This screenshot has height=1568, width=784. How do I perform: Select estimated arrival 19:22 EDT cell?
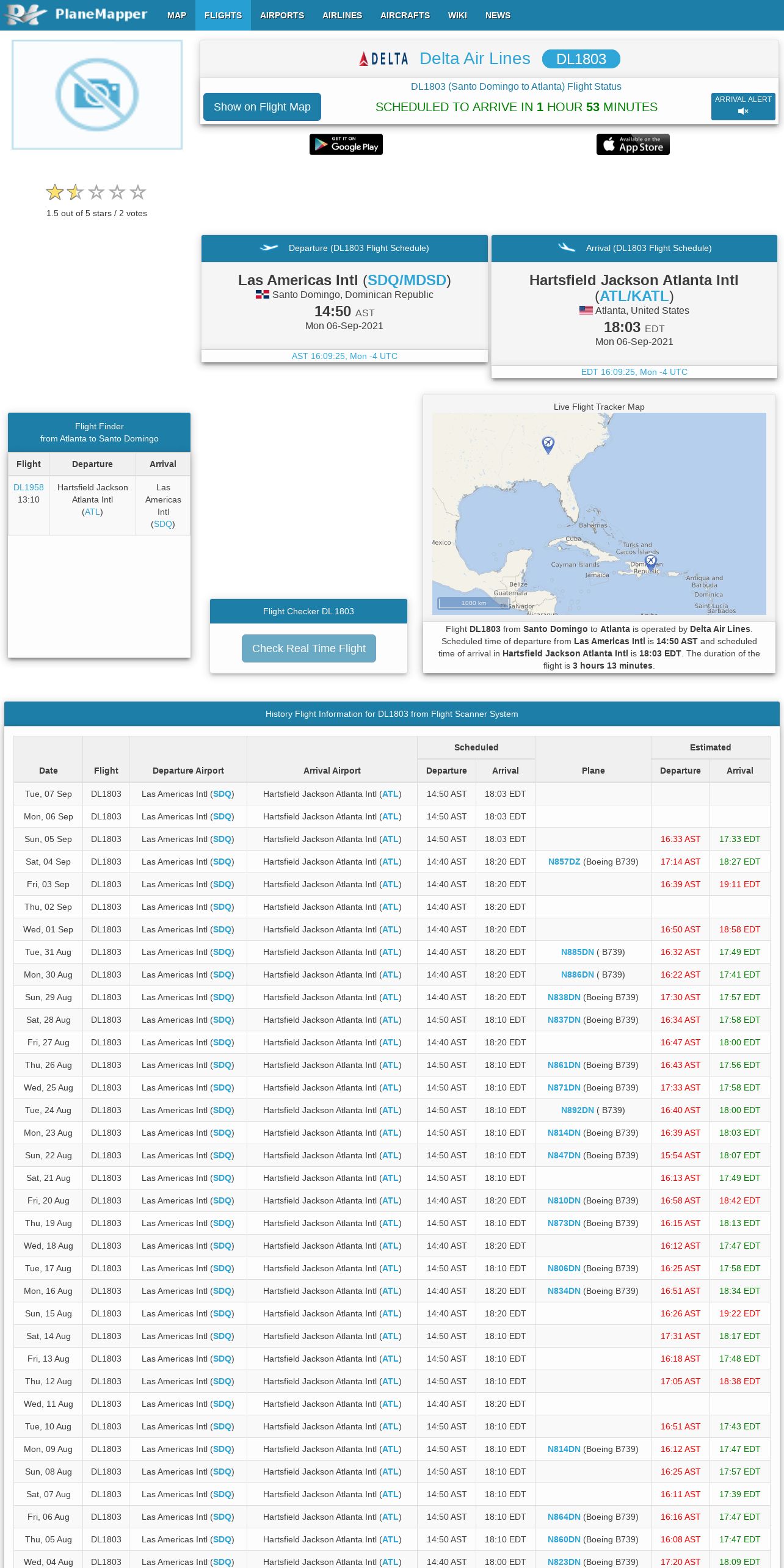coord(739,1313)
